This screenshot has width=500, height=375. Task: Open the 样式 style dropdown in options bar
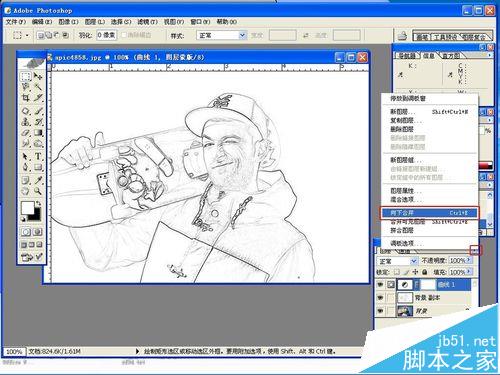(x=221, y=35)
